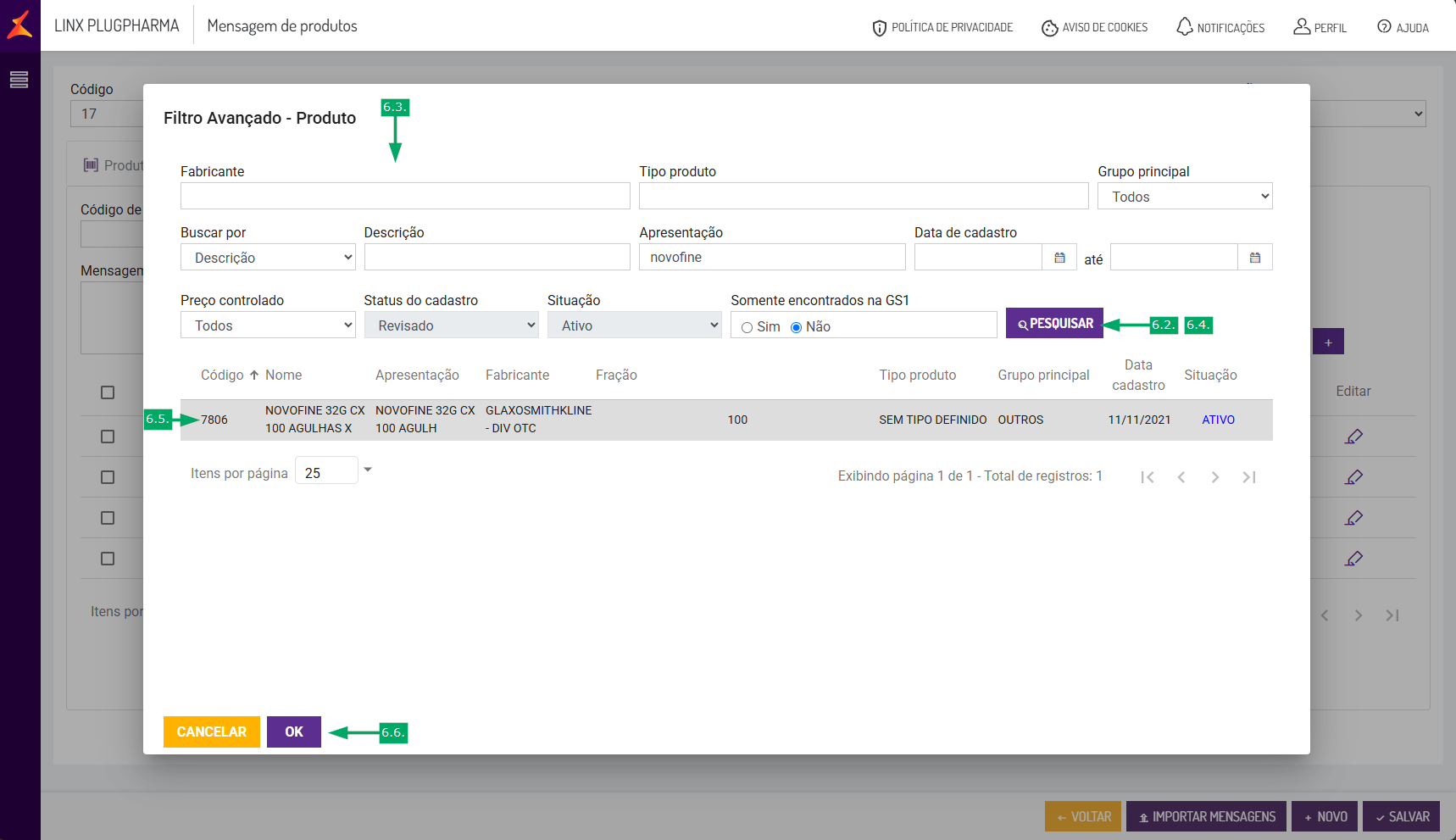Sort by Código column header
This screenshot has width=1456, height=840.
point(222,375)
